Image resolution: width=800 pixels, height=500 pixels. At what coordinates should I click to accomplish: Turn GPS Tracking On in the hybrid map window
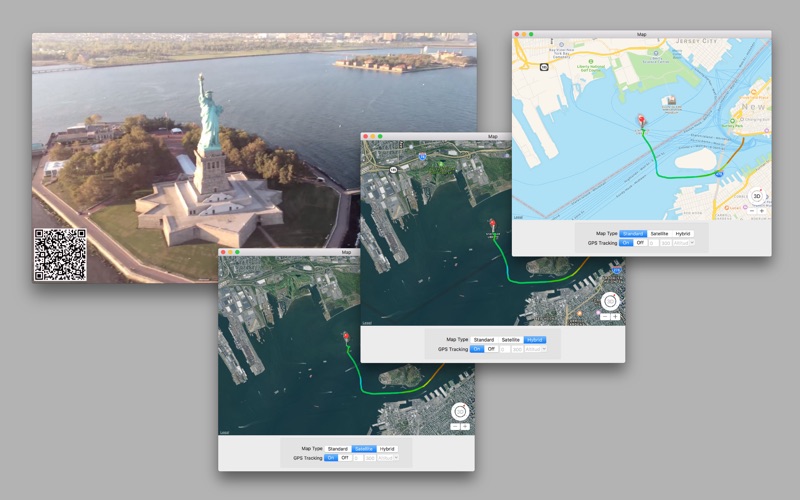click(x=477, y=349)
